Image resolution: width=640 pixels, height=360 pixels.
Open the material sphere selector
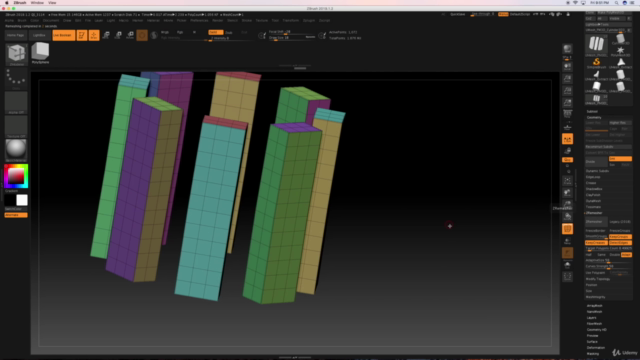pos(16,150)
